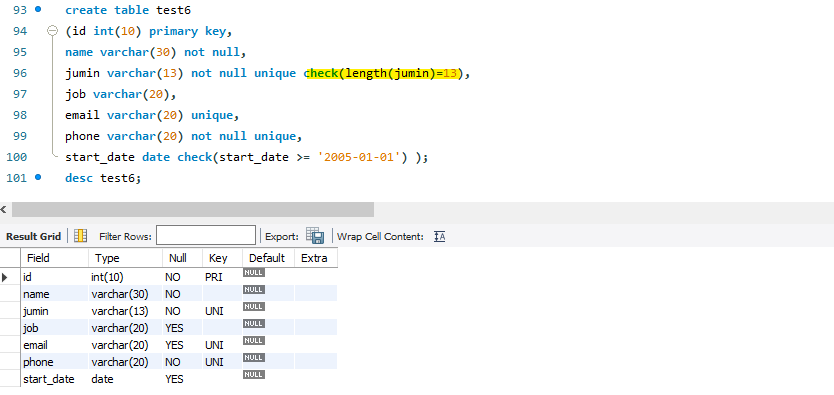Click the 'UNI' key cell in phone row

point(222,362)
